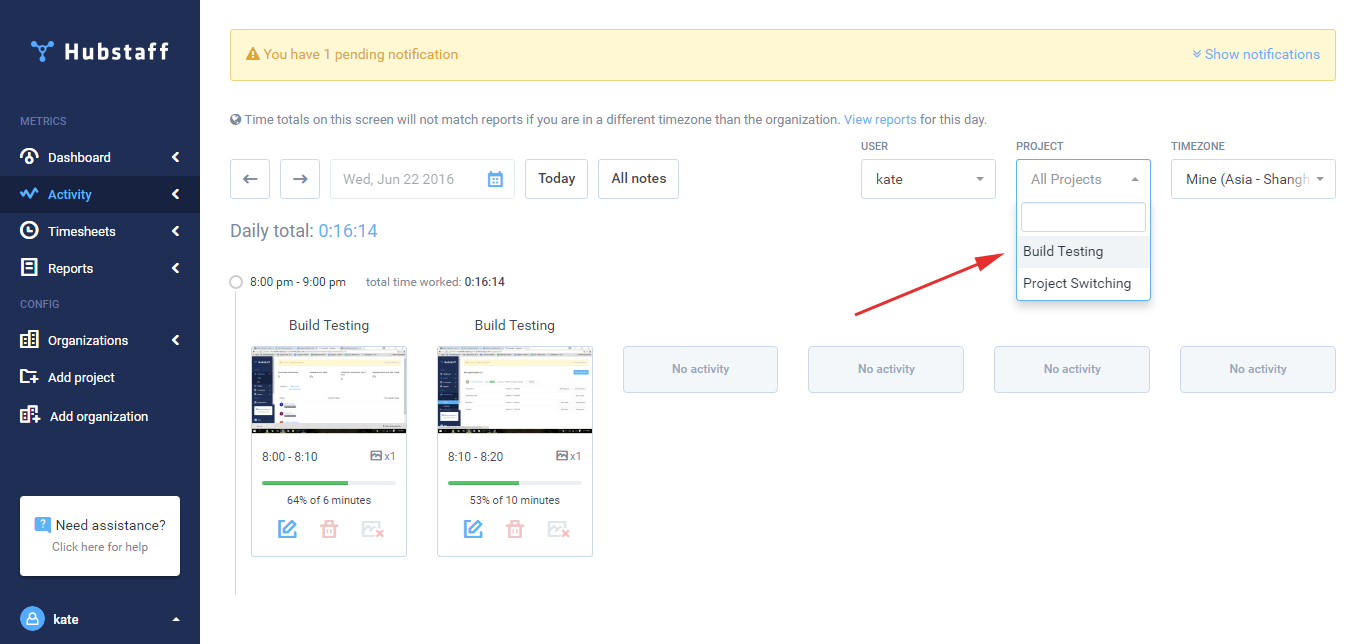The height and width of the screenshot is (644, 1365).
Task: Open the TIMEZONE dropdown
Action: tap(1253, 178)
